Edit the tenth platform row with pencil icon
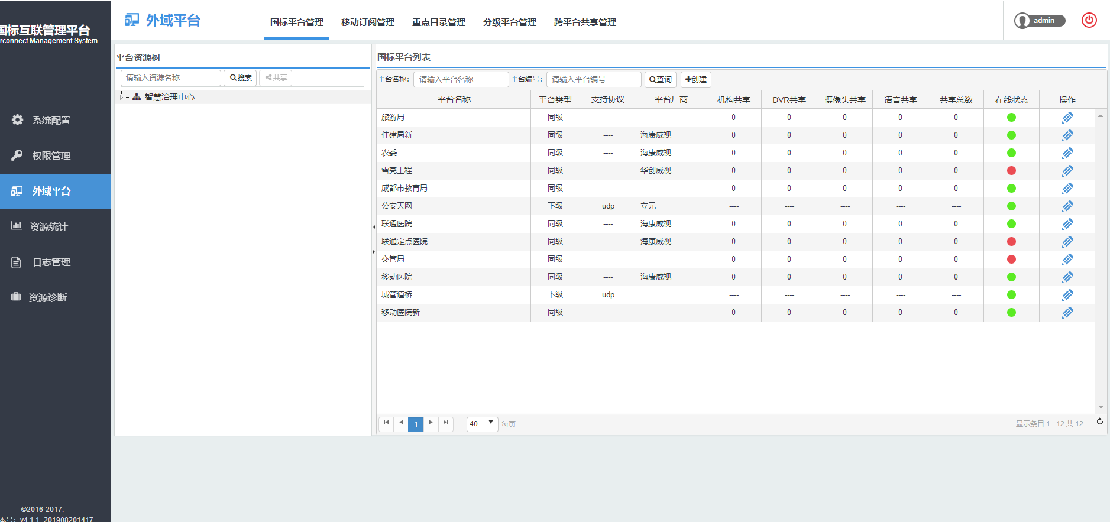Viewport: 1110px width, 523px height. tap(1068, 277)
